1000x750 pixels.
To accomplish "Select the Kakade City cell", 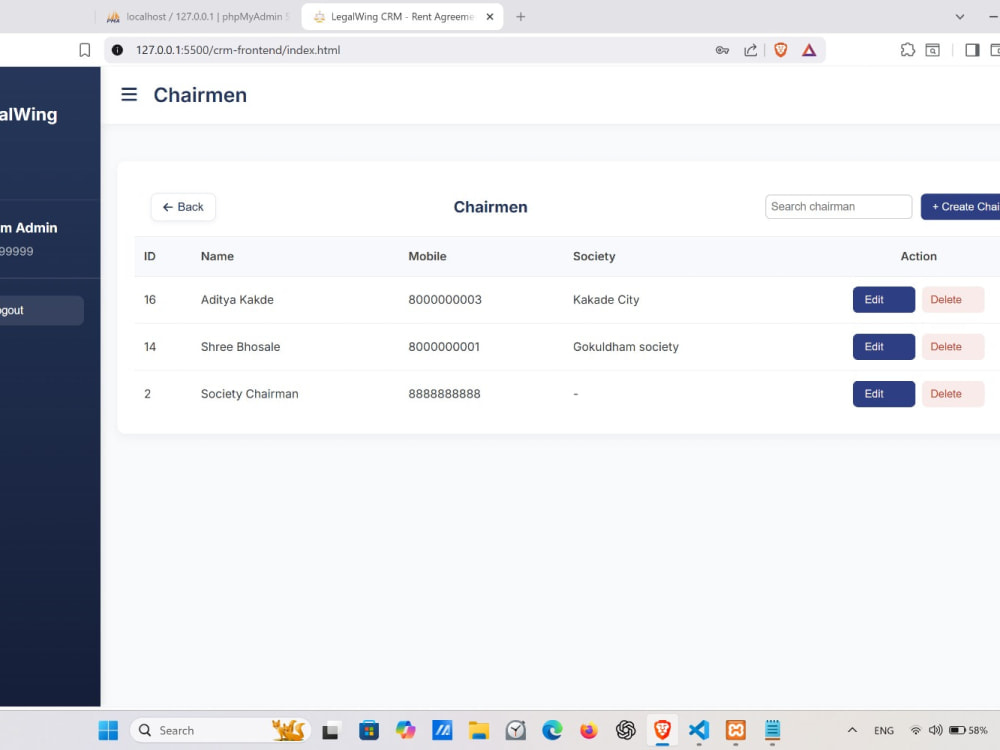I will [606, 300].
